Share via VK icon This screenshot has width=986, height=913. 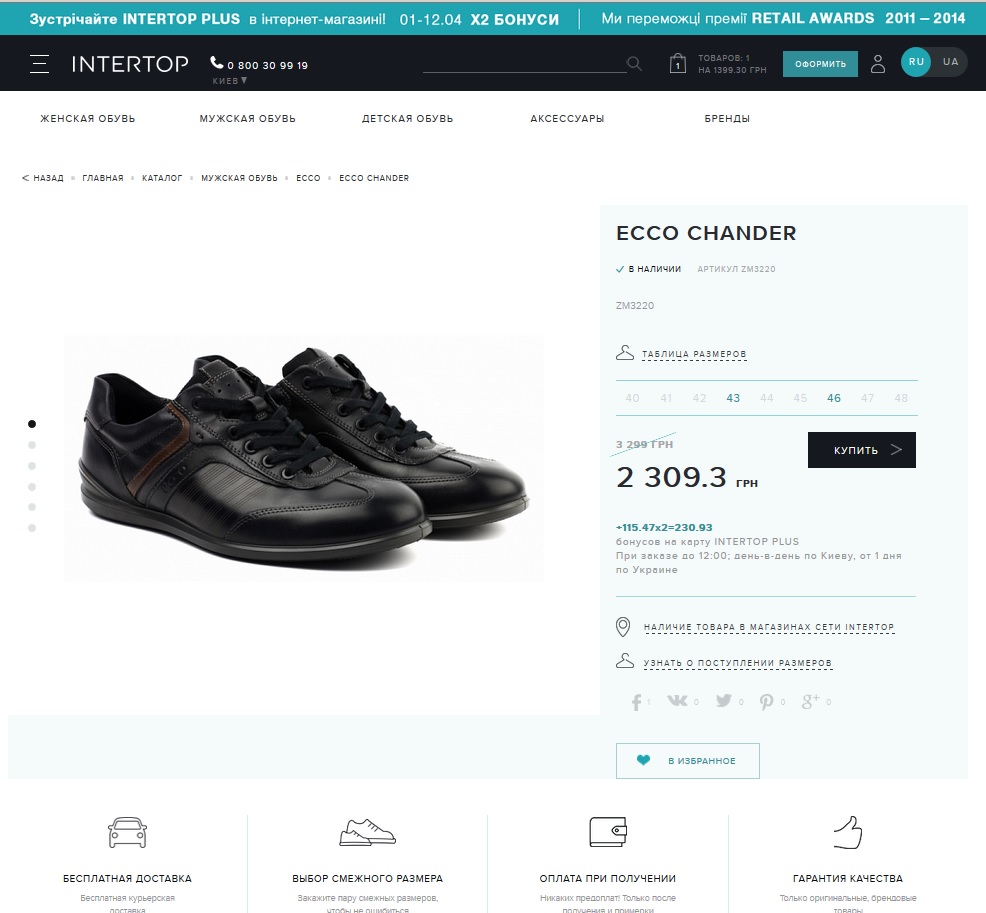677,700
